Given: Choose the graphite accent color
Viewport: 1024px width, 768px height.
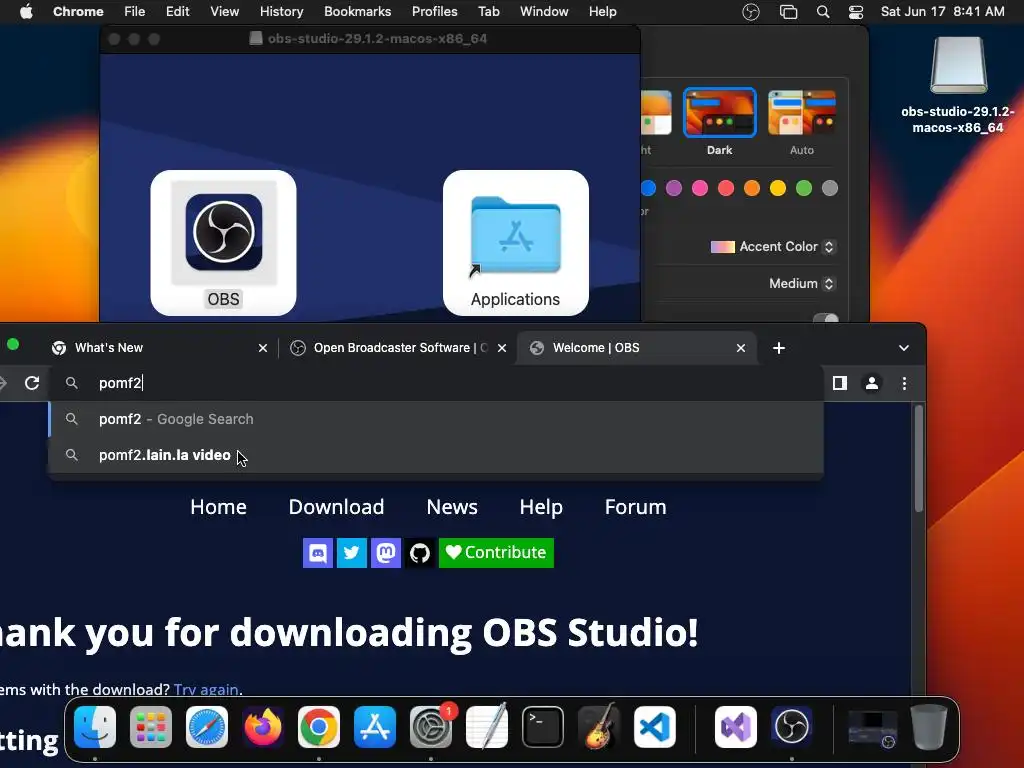Looking at the screenshot, I should tap(830, 189).
